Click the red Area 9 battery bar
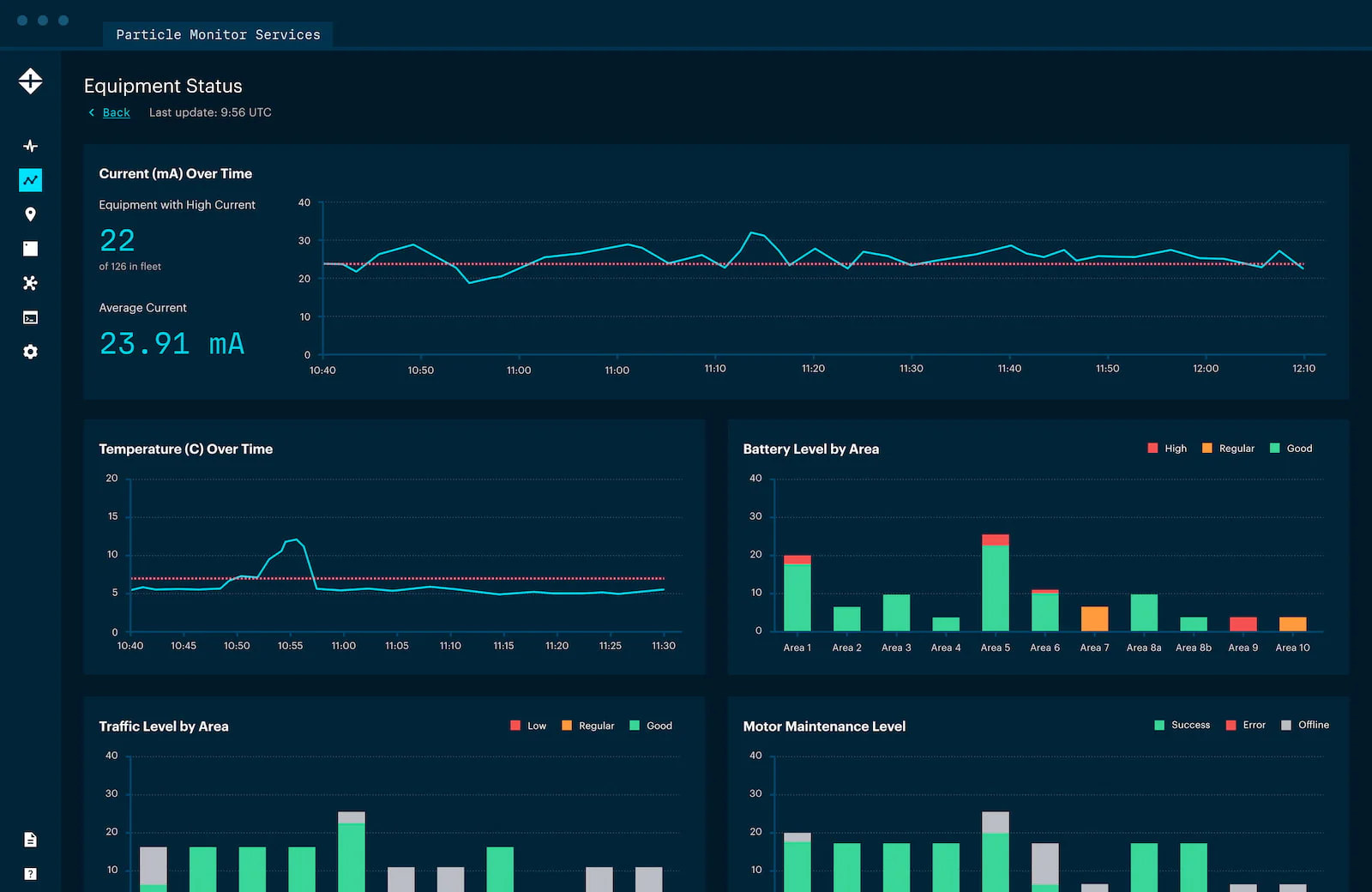The image size is (1372, 892). click(1243, 624)
